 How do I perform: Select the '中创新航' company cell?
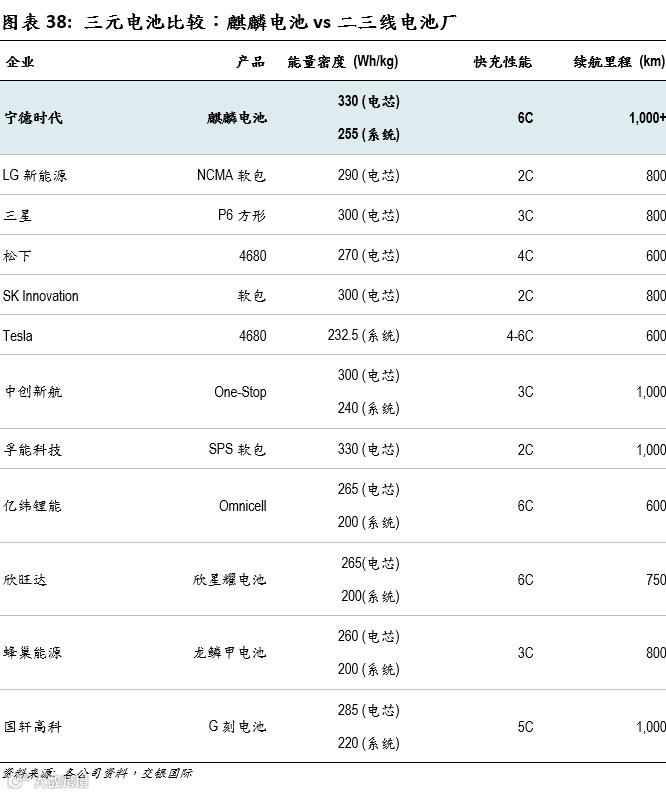pos(33,391)
